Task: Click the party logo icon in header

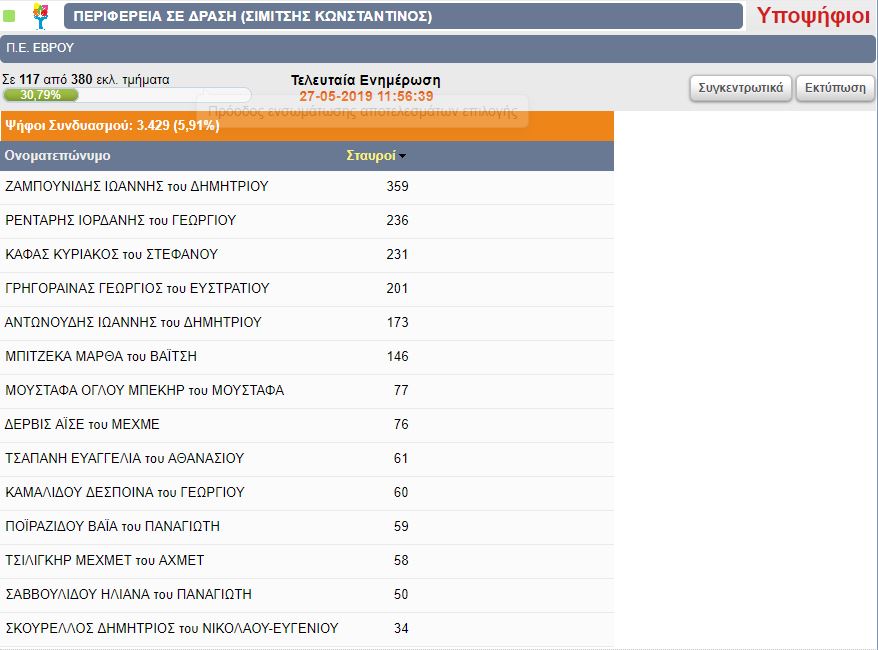Action: (x=40, y=15)
